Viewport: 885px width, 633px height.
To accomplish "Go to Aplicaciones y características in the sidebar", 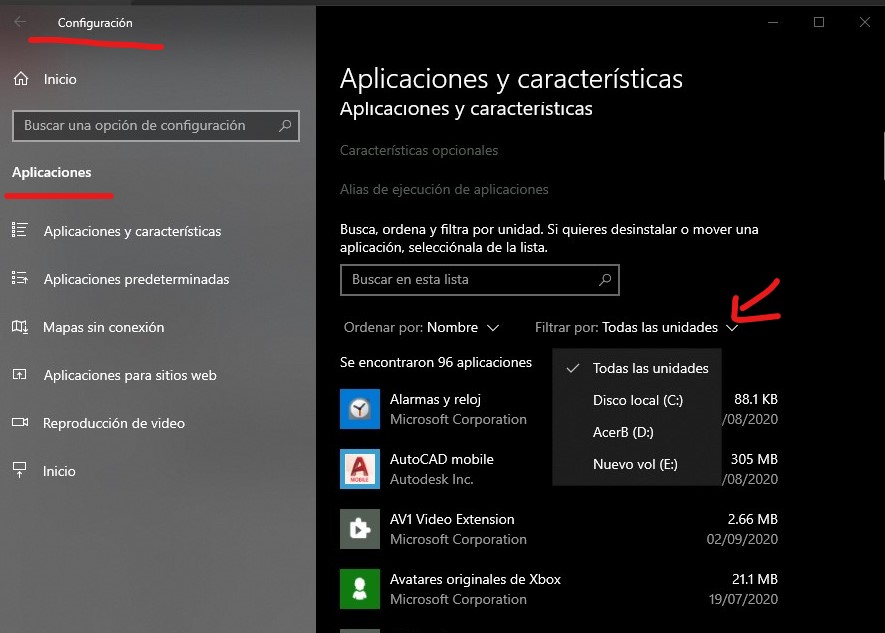I will [132, 231].
